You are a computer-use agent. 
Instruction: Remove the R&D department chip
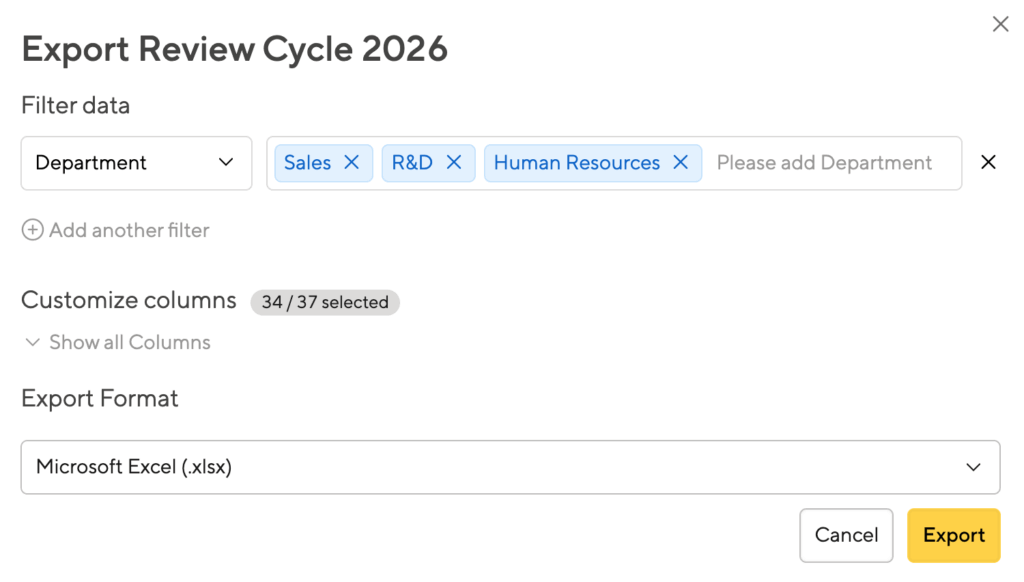[454, 163]
